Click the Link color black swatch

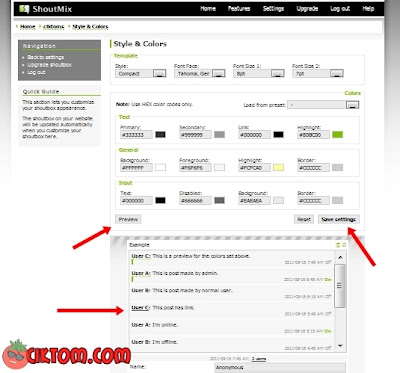point(278,135)
